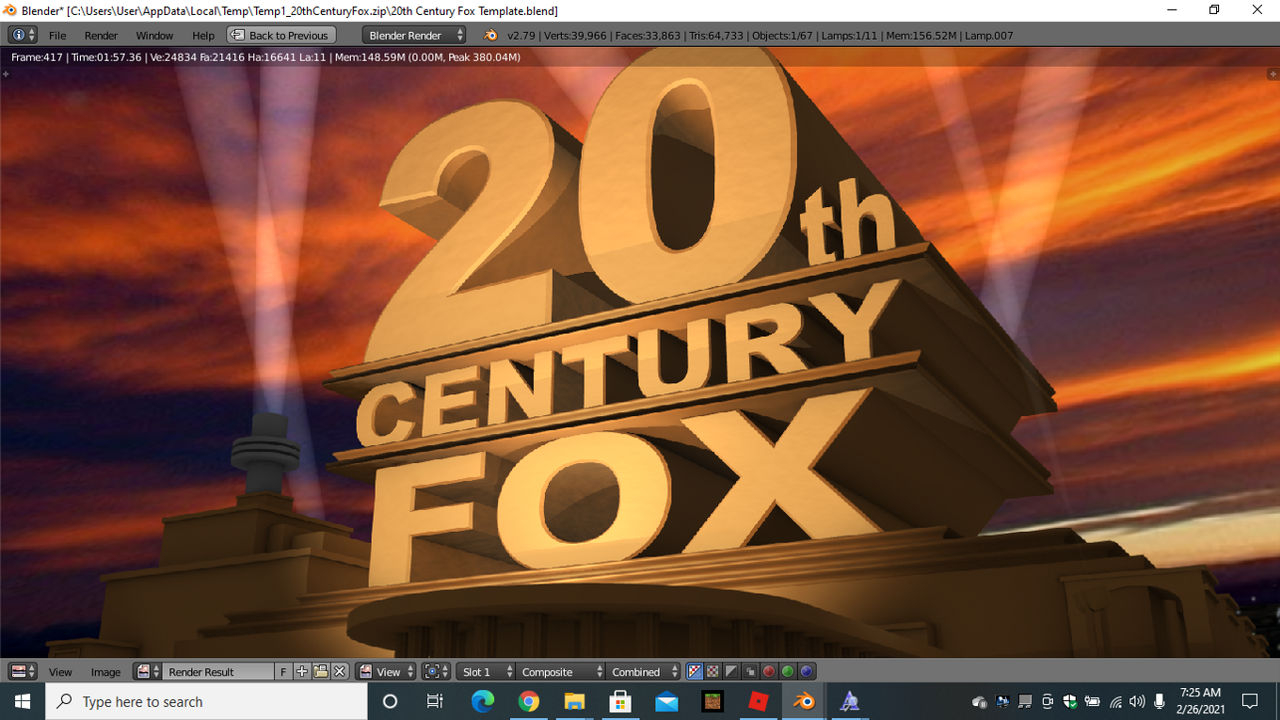Open the Slot 1 dropdown
The image size is (1280, 720).
click(x=487, y=672)
